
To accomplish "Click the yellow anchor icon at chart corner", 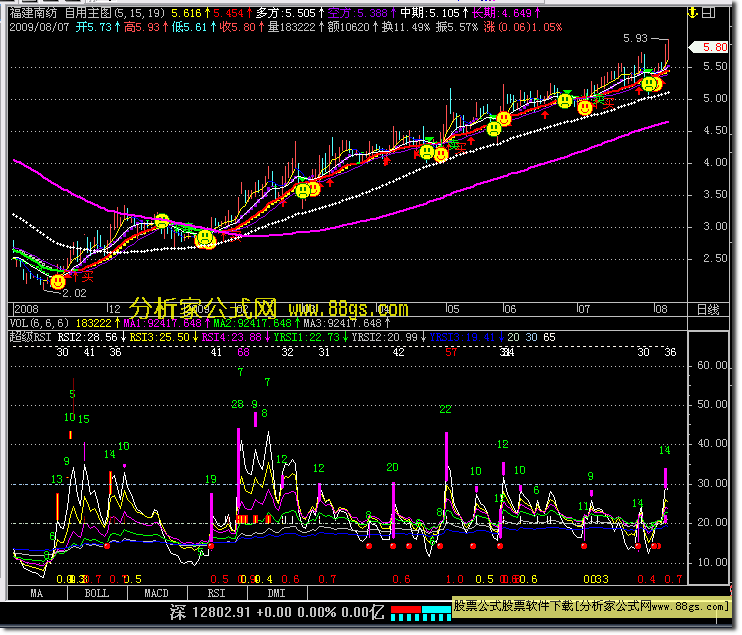I will [693, 13].
